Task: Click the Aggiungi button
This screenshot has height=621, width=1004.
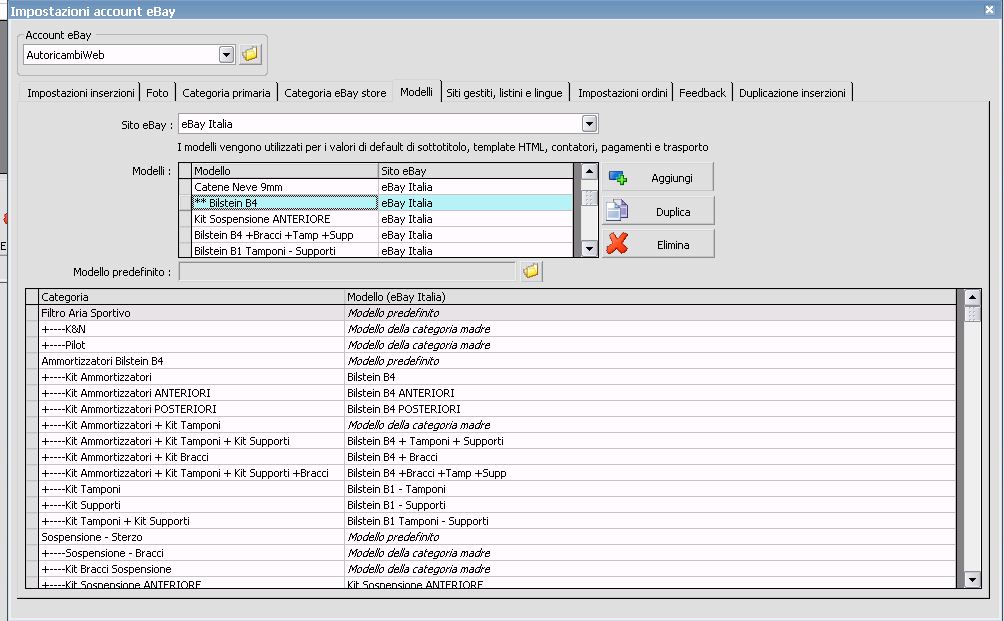Action: click(658, 177)
